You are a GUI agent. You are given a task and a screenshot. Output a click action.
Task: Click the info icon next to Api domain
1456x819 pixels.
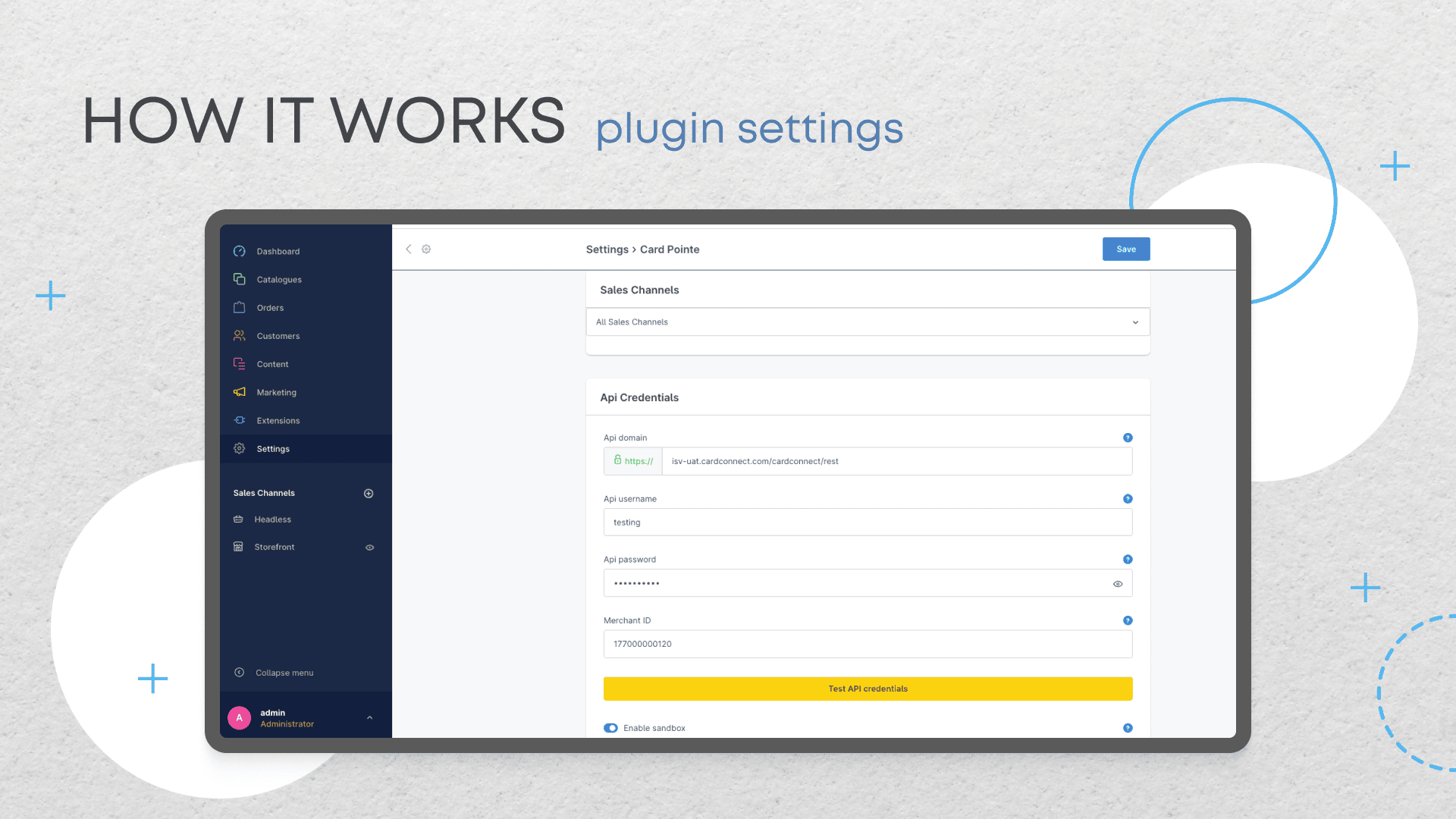click(x=1127, y=437)
